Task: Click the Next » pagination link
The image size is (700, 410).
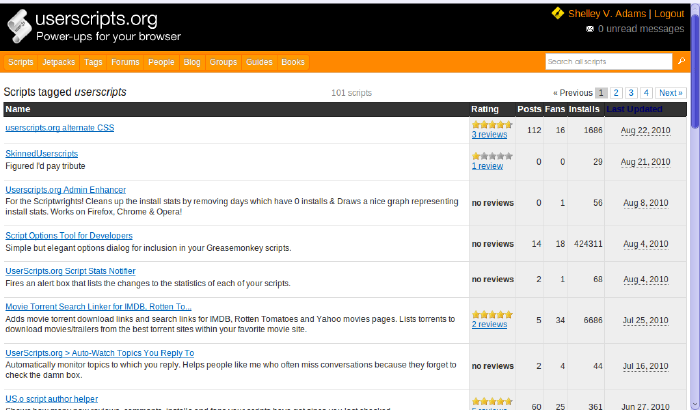Action: [671, 93]
